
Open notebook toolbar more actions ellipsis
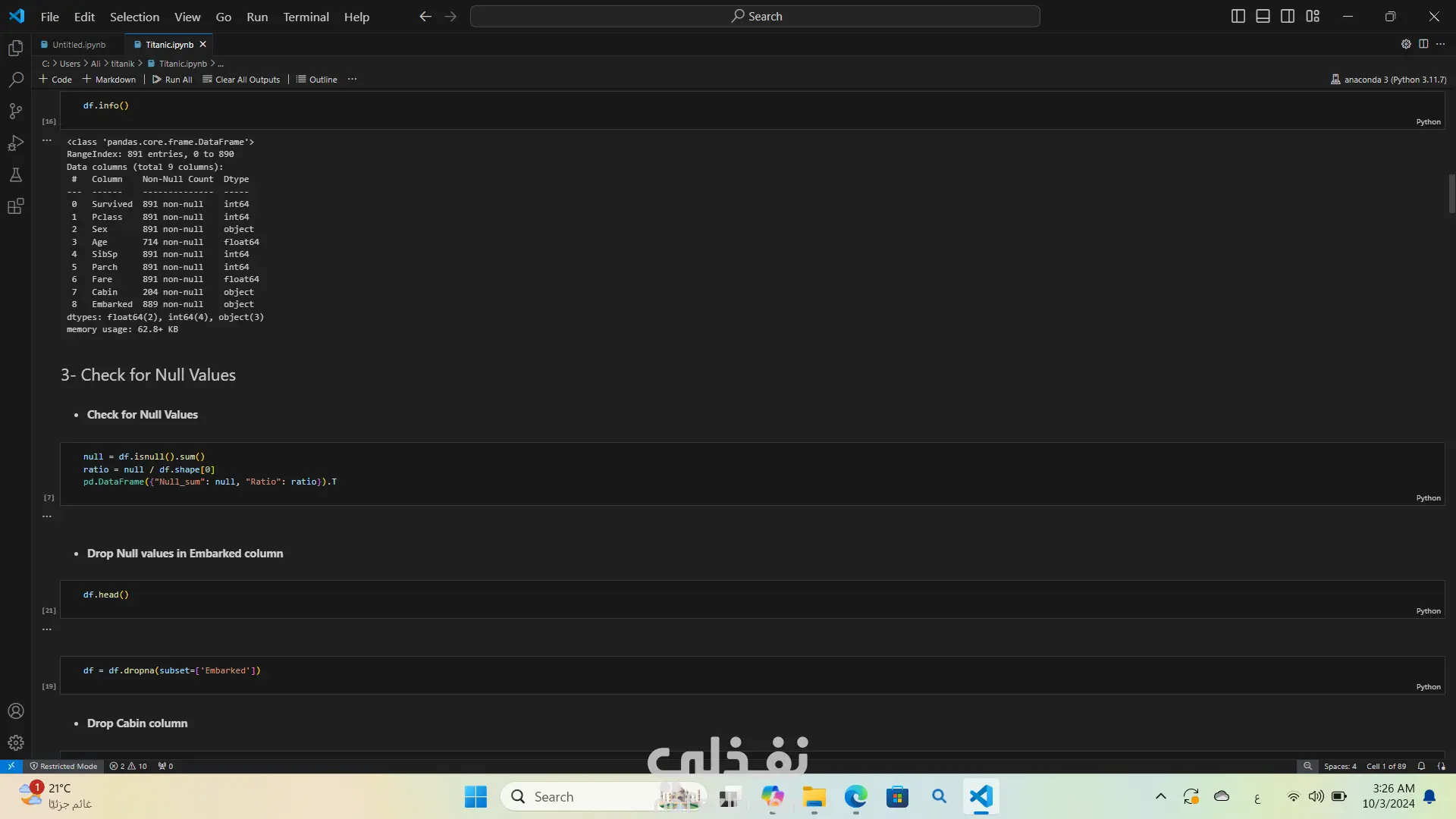pyautogui.click(x=352, y=80)
